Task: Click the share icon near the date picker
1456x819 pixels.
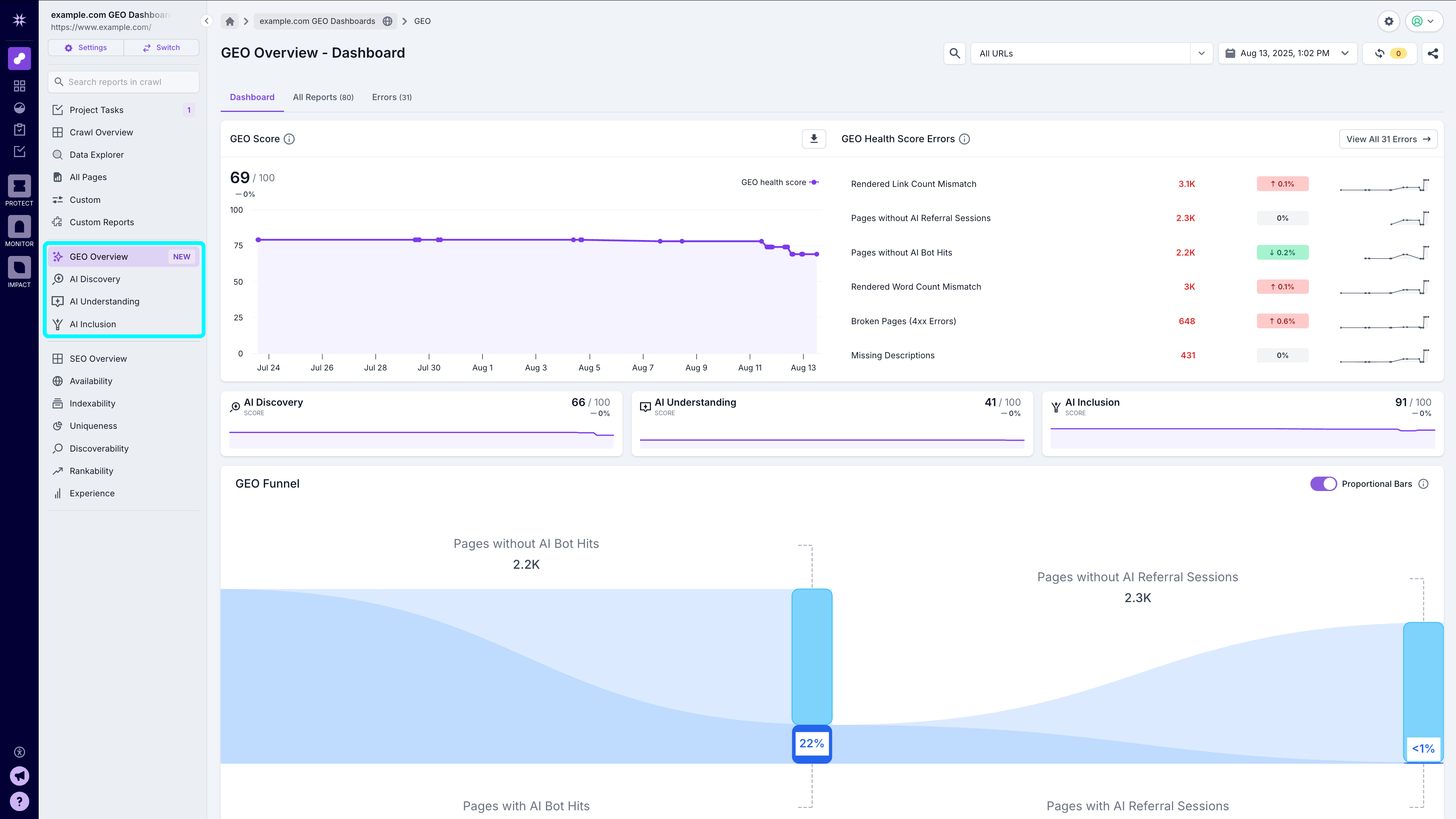Action: [1433, 53]
